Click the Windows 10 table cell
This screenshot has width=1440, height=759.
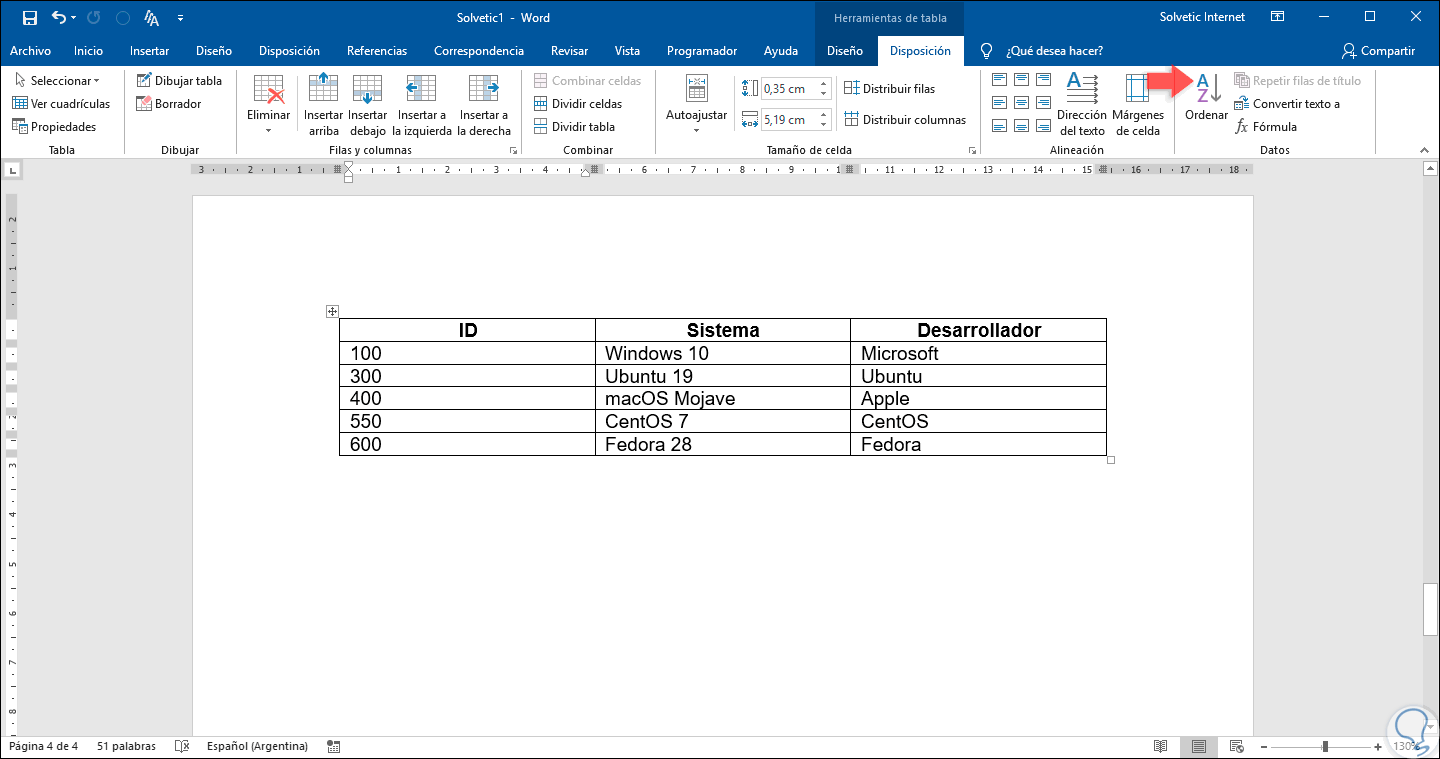tap(723, 353)
